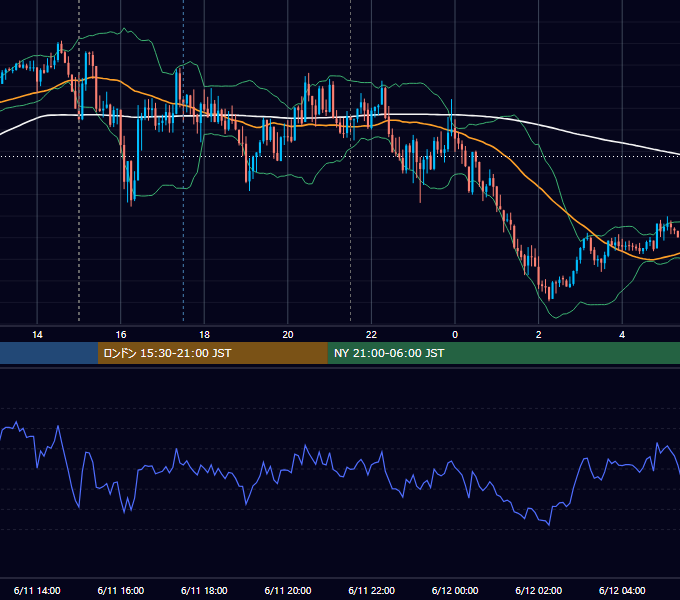The height and width of the screenshot is (600, 680).
Task: Click hour label 2 on price chart axis
Action: tap(539, 335)
